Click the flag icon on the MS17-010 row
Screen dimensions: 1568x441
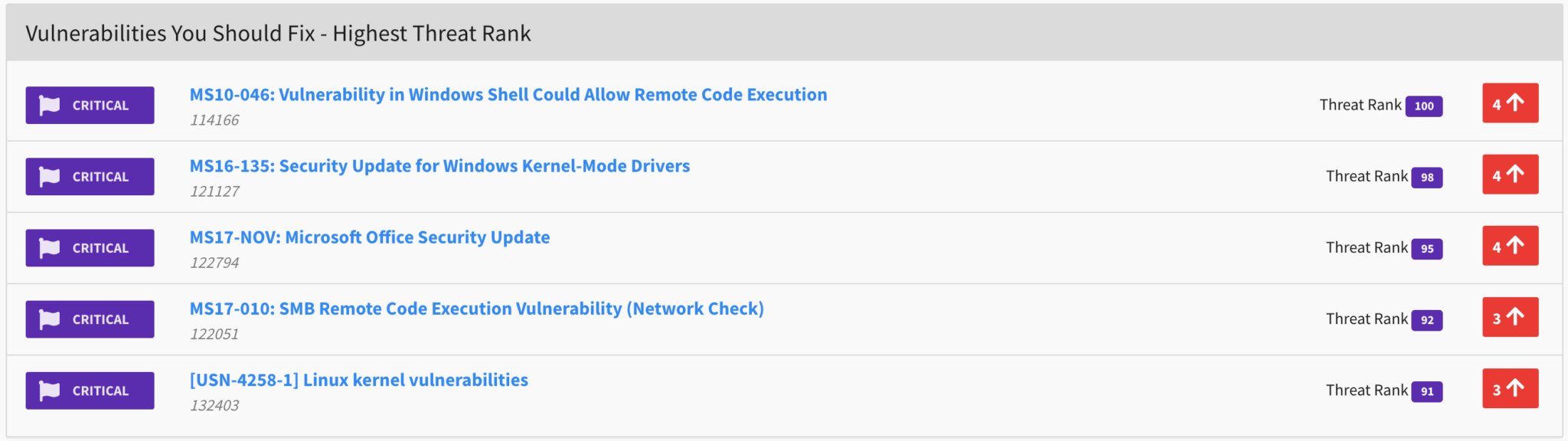click(x=50, y=318)
